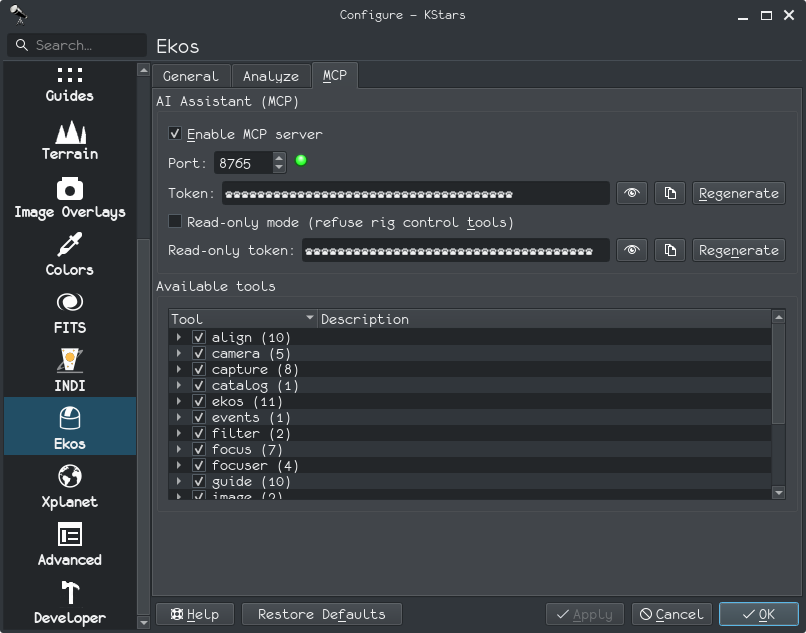The height and width of the screenshot is (633, 806).
Task: Open the FITS settings page
Action: pyautogui.click(x=69, y=314)
